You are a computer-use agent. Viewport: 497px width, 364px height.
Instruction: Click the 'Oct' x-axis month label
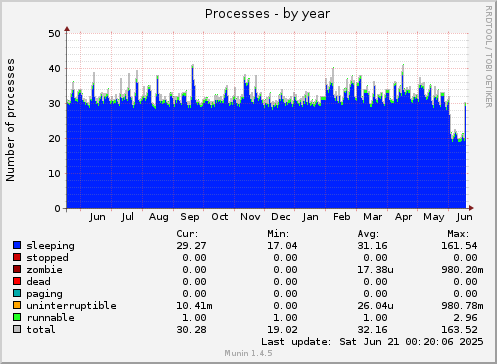point(220,217)
